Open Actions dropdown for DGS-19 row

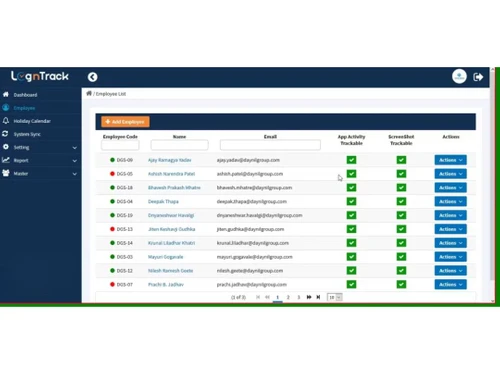(450, 215)
